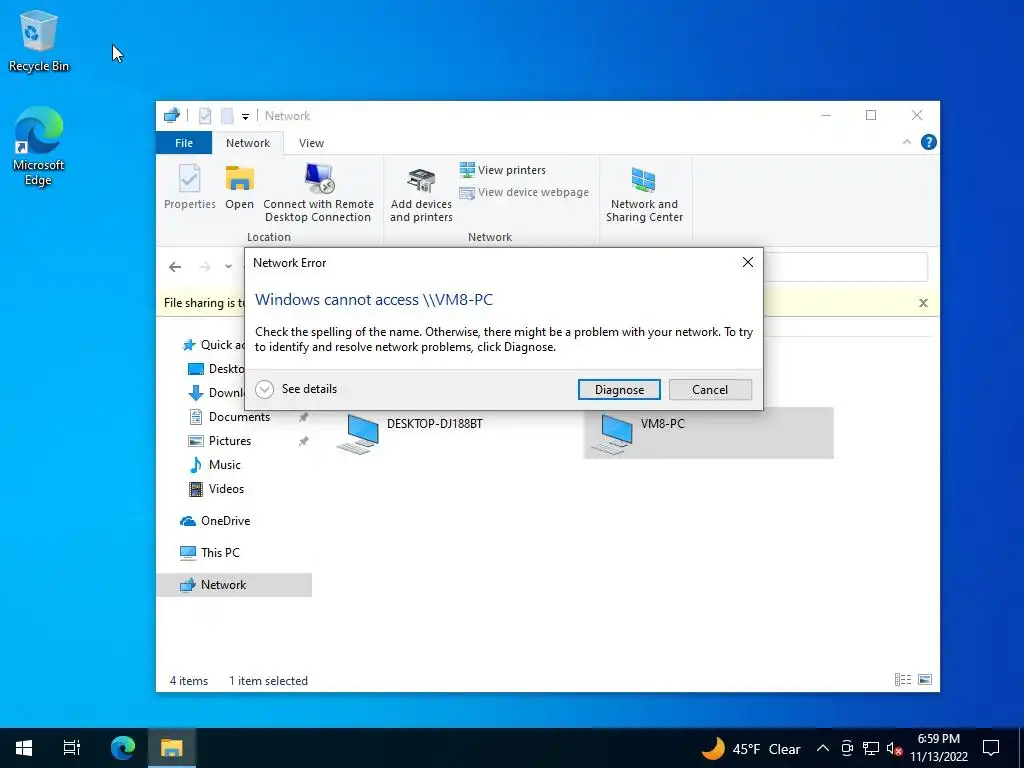Open the Microsoft Edge desktop shortcut

pos(39,146)
